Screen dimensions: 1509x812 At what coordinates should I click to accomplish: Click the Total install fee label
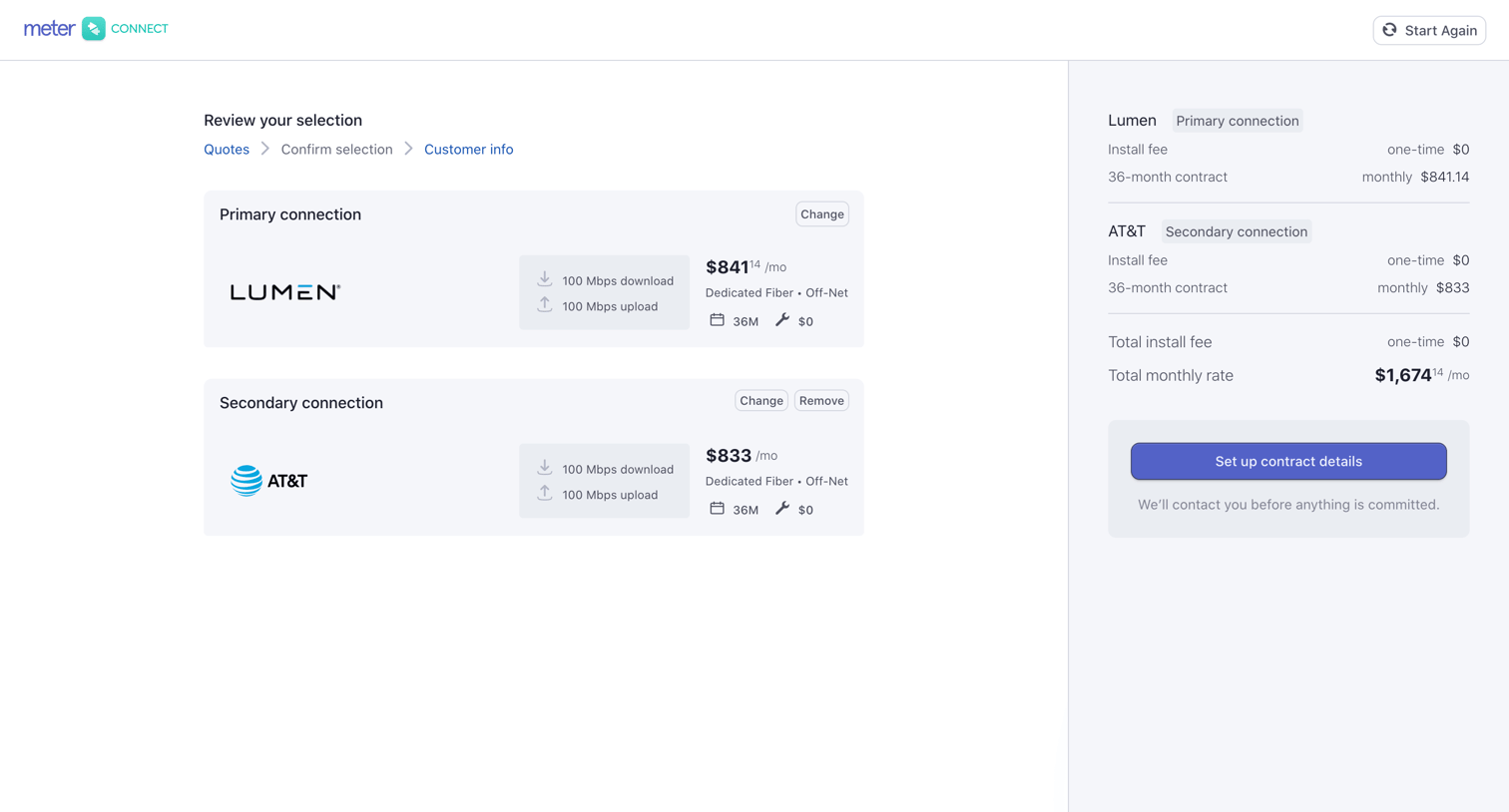(1160, 342)
